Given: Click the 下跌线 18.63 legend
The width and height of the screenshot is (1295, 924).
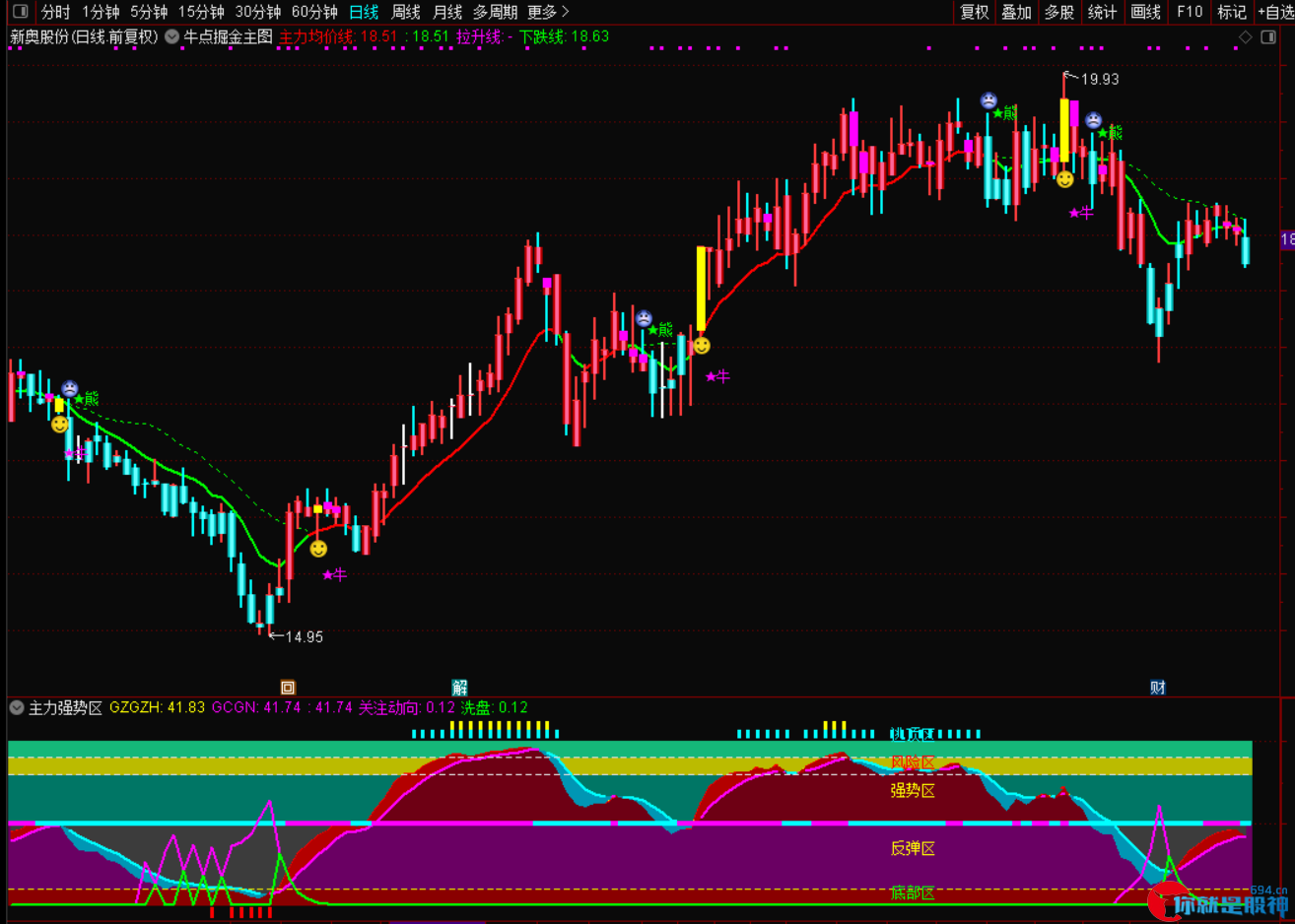Looking at the screenshot, I should [564, 36].
